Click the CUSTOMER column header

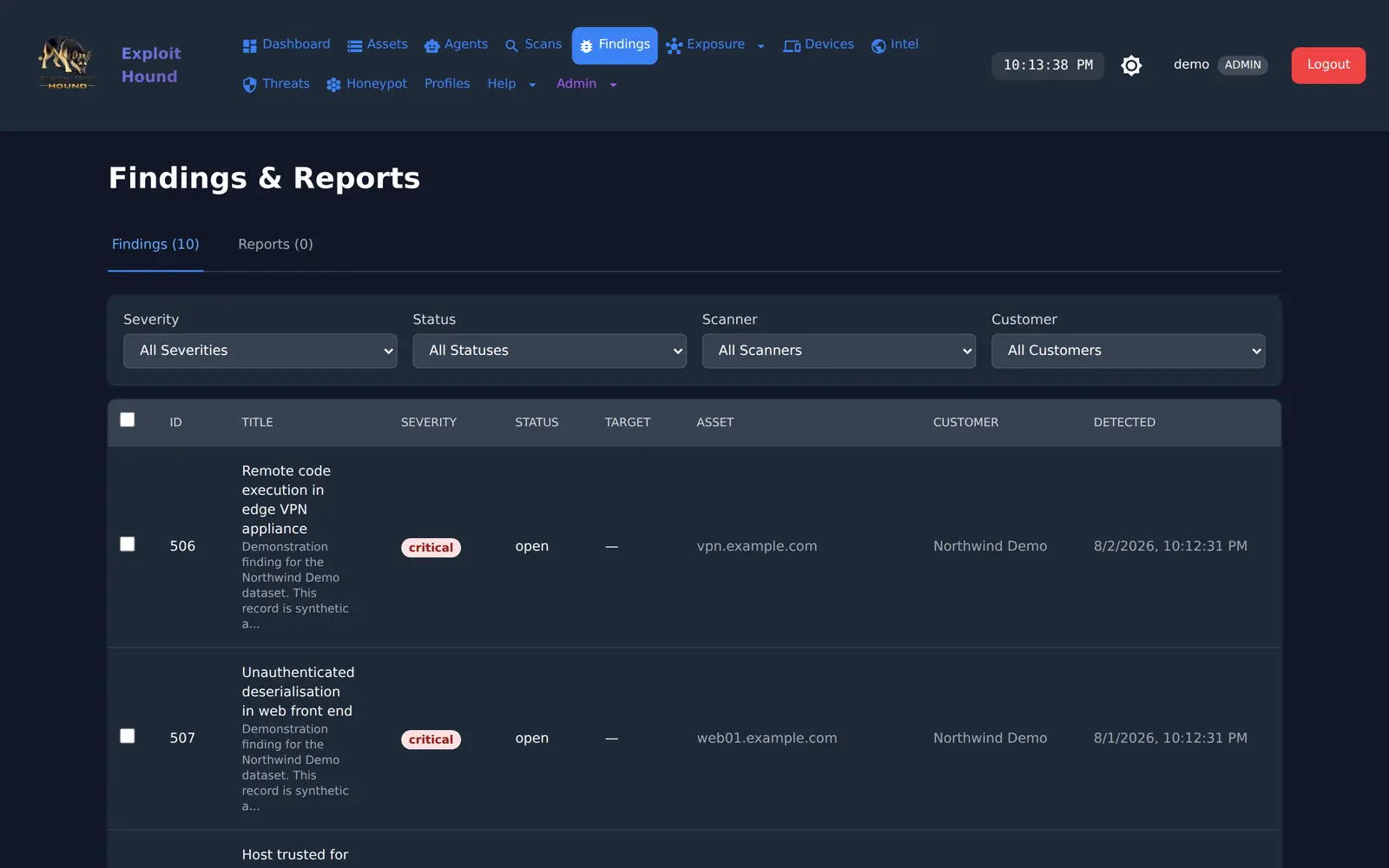(x=965, y=423)
